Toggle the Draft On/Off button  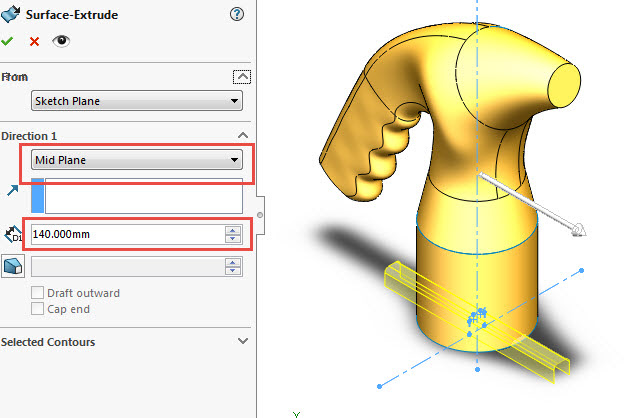coord(13,266)
